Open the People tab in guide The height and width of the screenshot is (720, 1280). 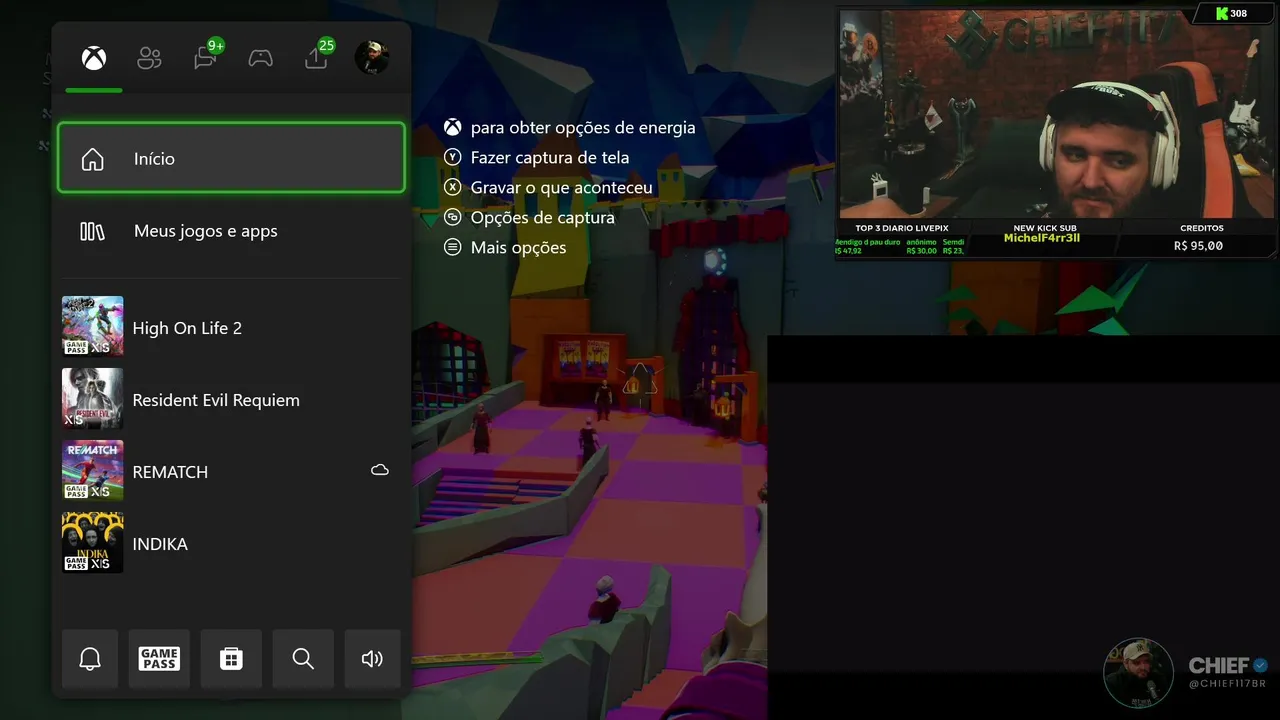tap(149, 58)
